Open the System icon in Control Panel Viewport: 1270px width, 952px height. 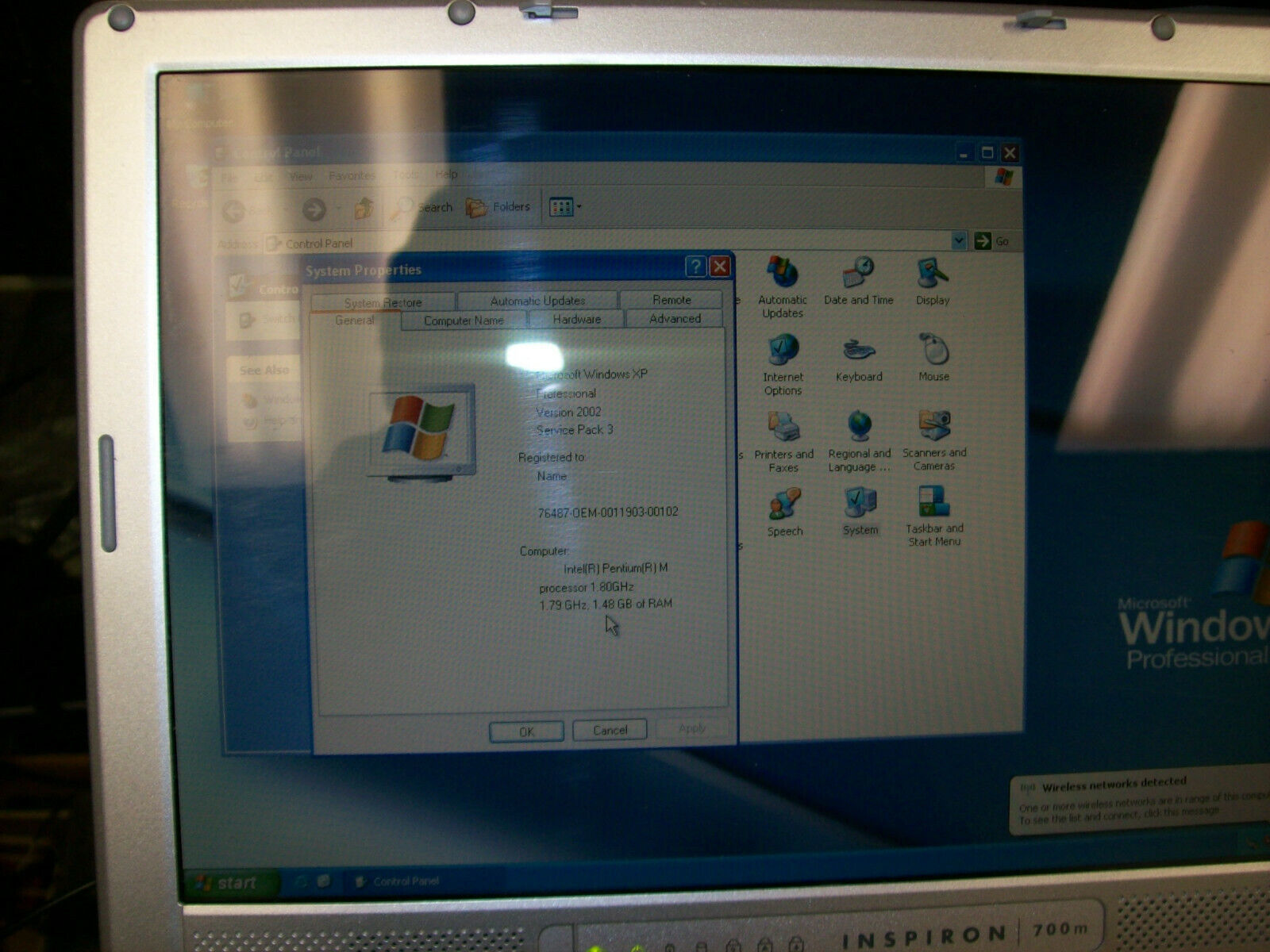(x=860, y=512)
